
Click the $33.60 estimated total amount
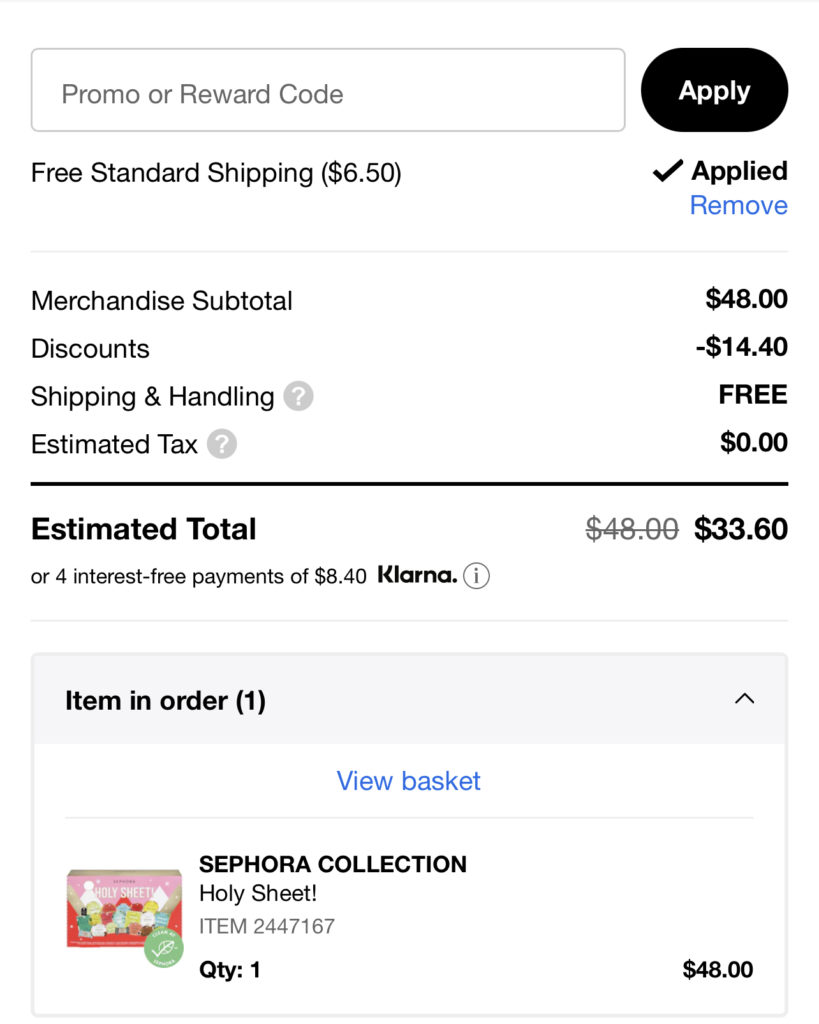740,529
